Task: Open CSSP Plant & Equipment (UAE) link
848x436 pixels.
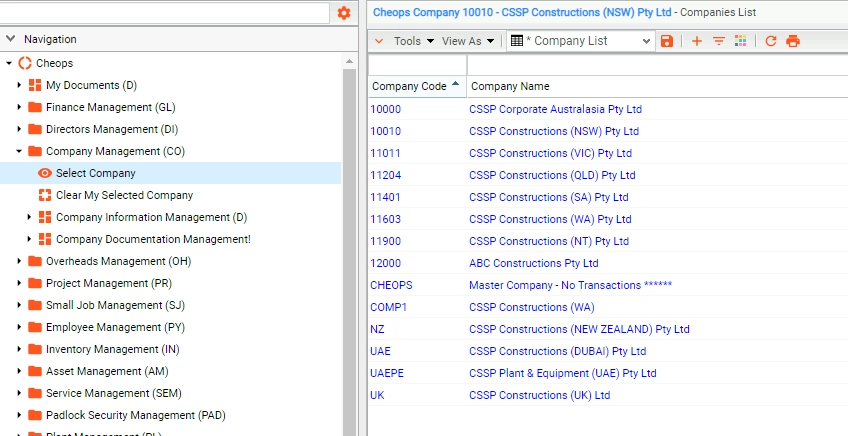Action: [x=562, y=373]
